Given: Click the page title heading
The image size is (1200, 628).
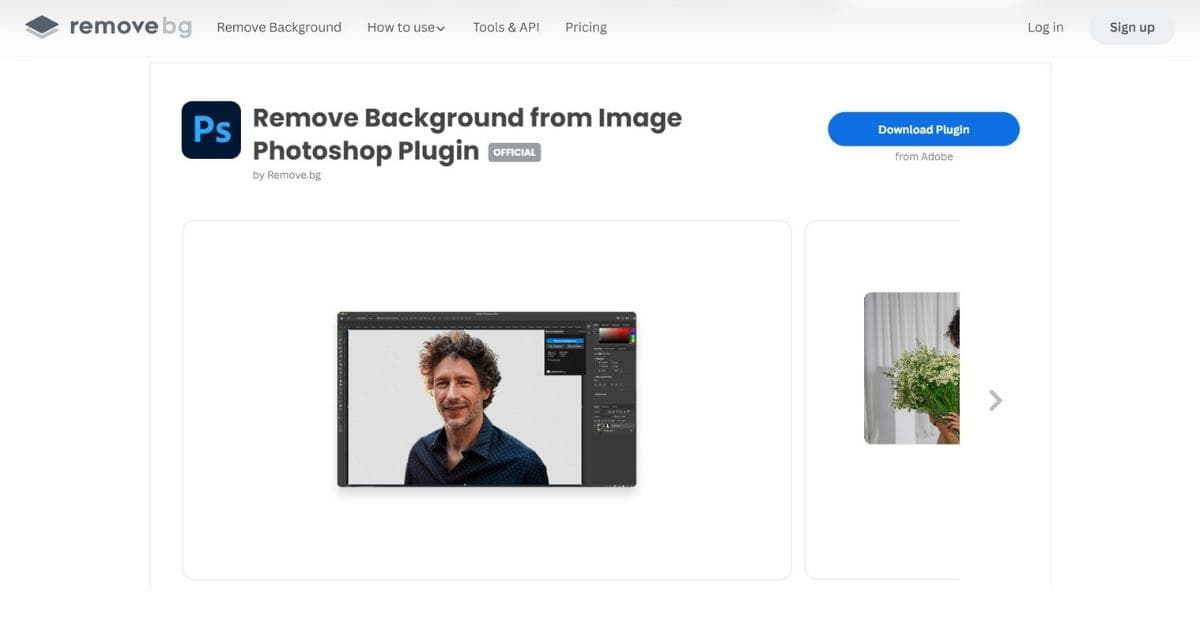Looking at the screenshot, I should pyautogui.click(x=467, y=134).
